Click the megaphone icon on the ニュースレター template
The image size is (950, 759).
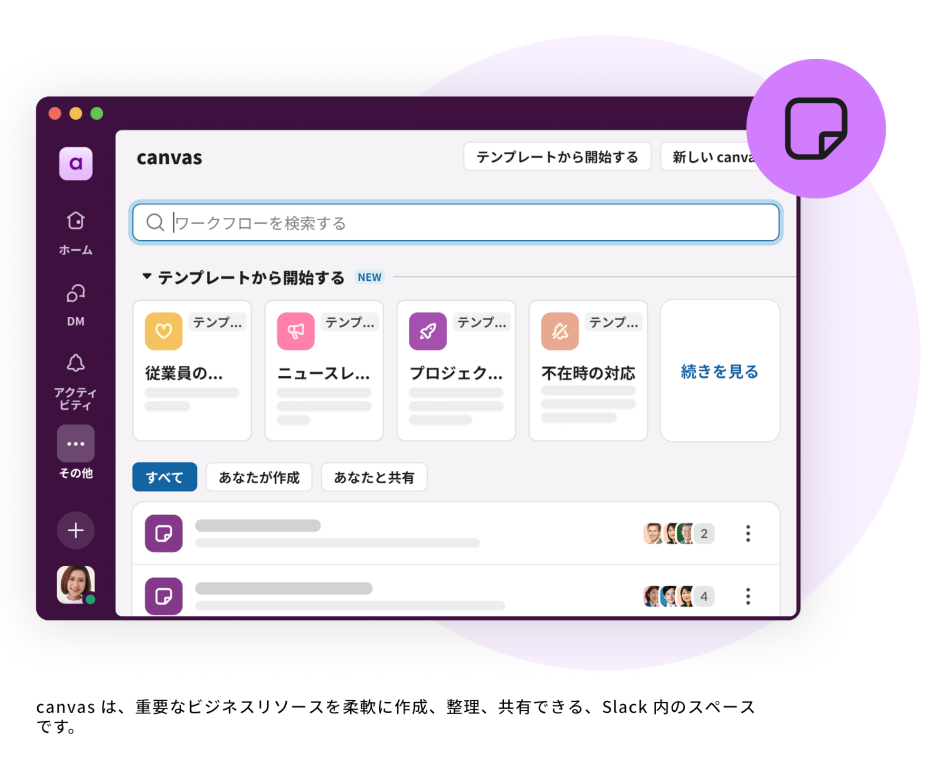click(295, 330)
